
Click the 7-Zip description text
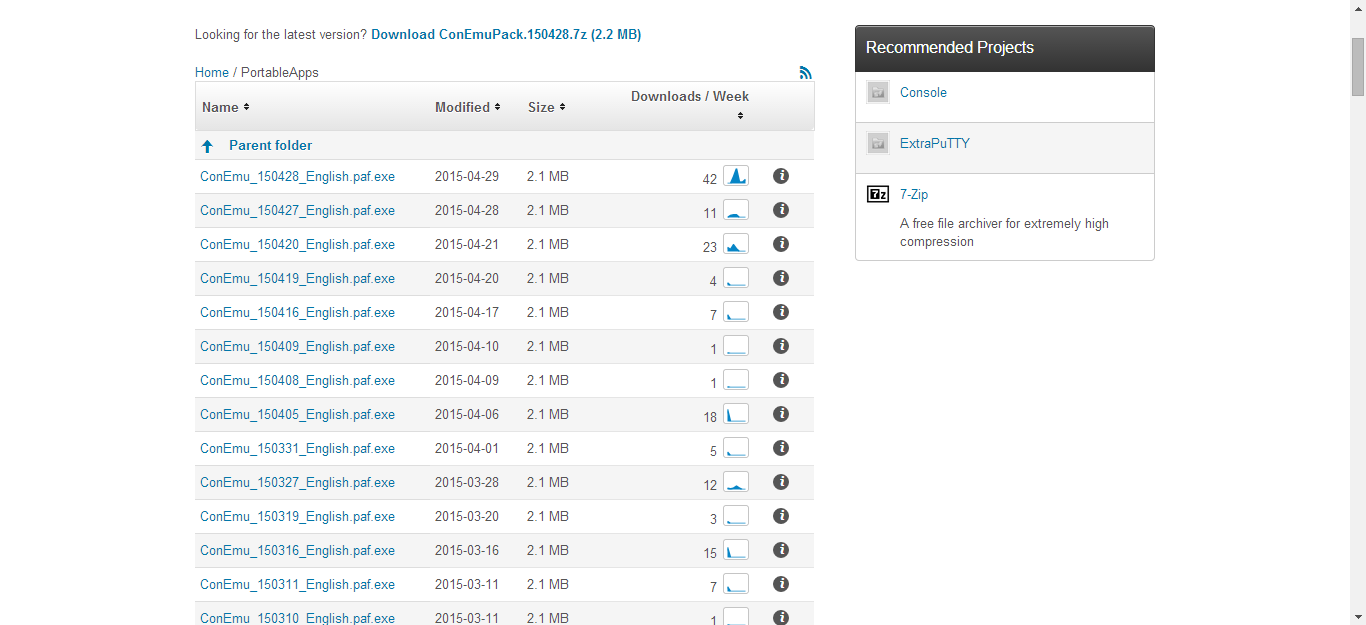coord(1004,233)
